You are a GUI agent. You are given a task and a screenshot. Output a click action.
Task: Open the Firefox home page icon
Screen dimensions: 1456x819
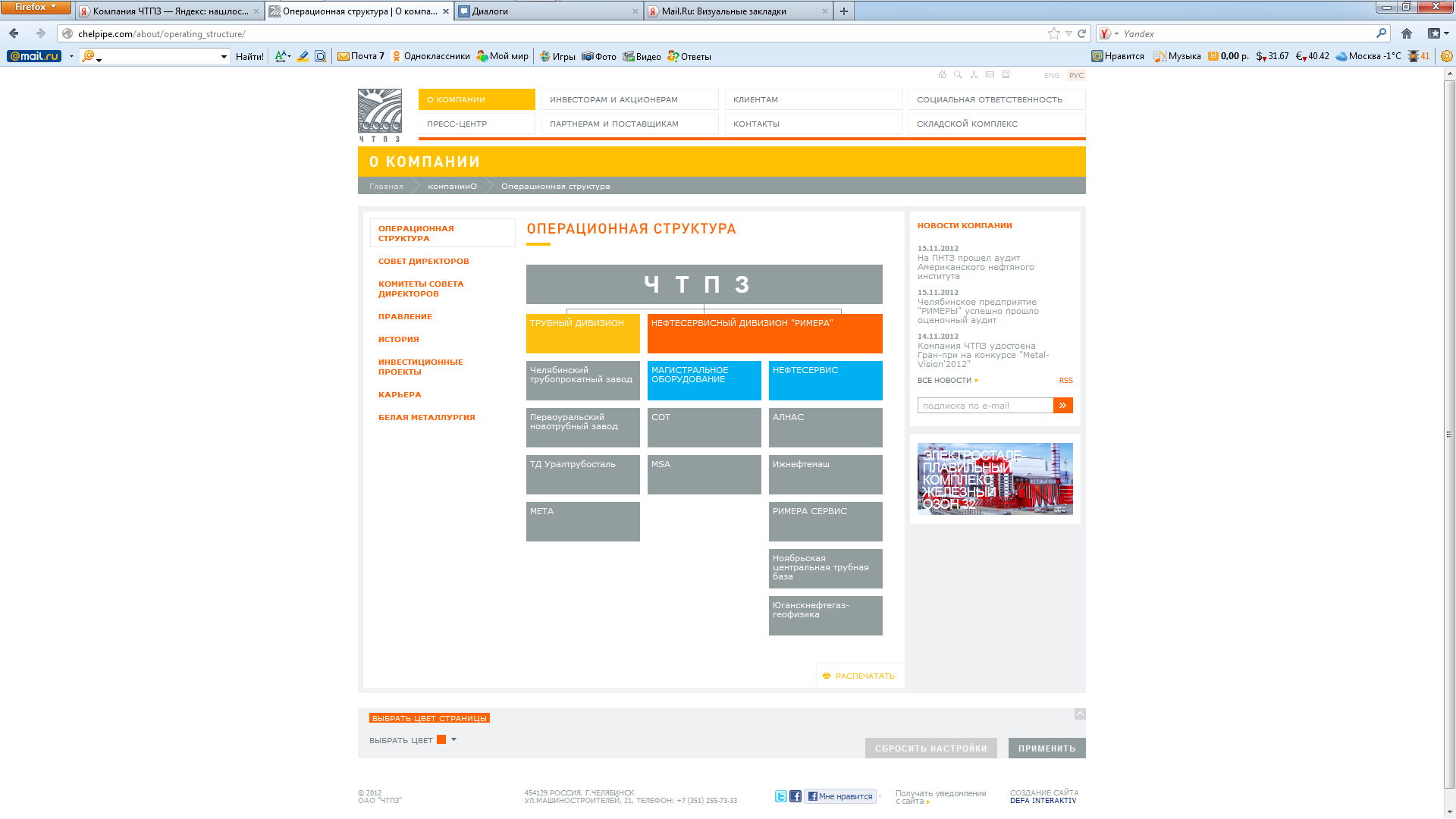(x=1407, y=33)
